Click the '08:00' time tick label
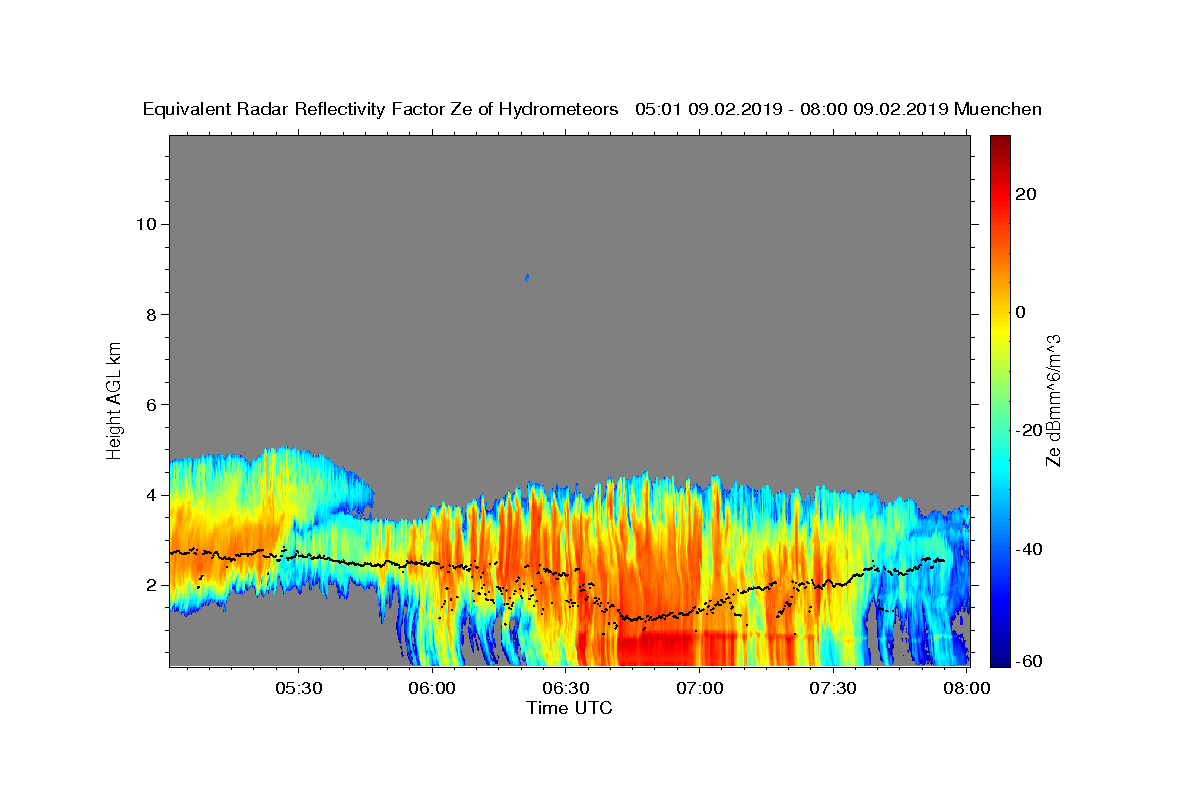 (x=966, y=688)
